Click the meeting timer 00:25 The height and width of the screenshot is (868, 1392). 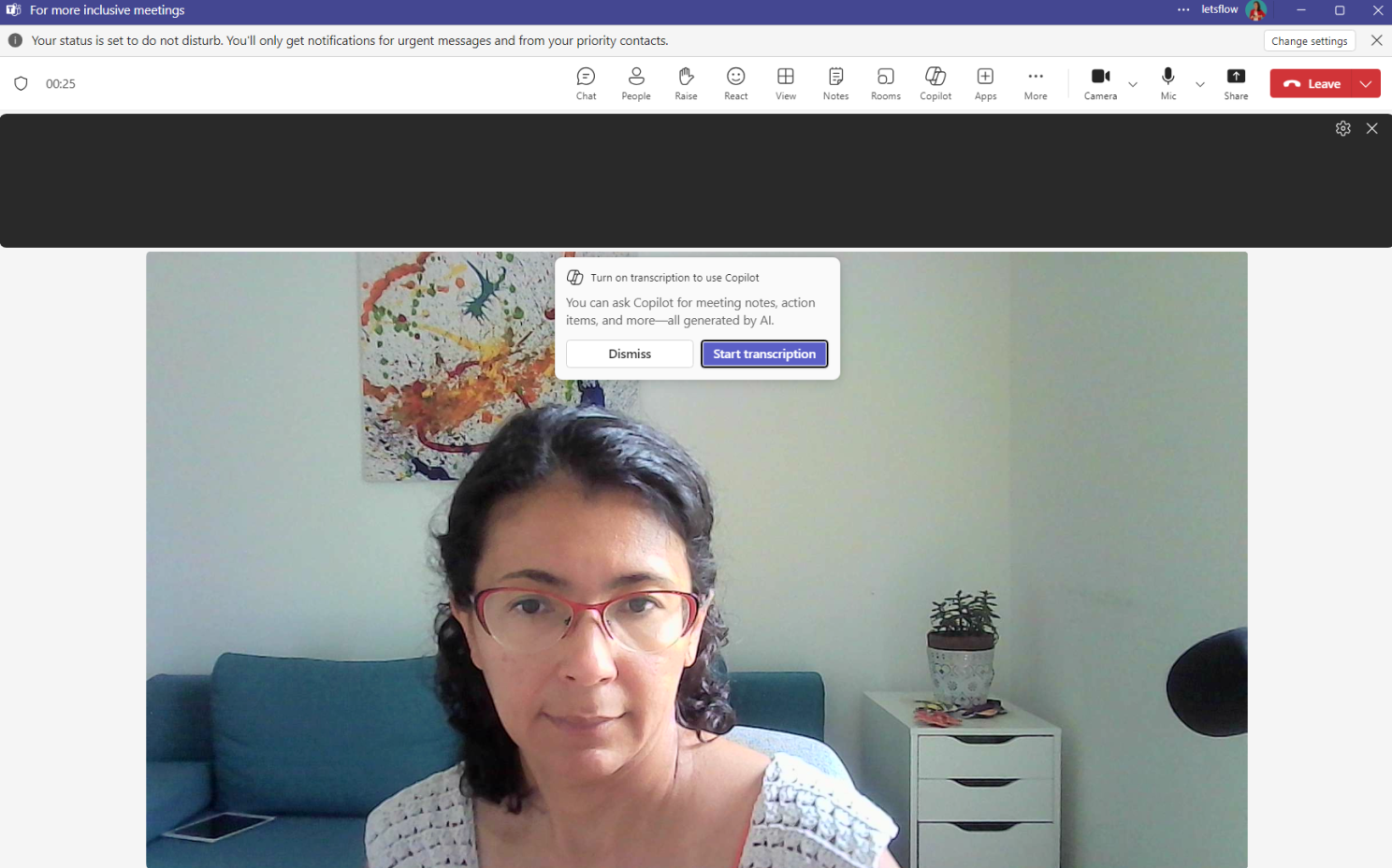pyautogui.click(x=61, y=84)
